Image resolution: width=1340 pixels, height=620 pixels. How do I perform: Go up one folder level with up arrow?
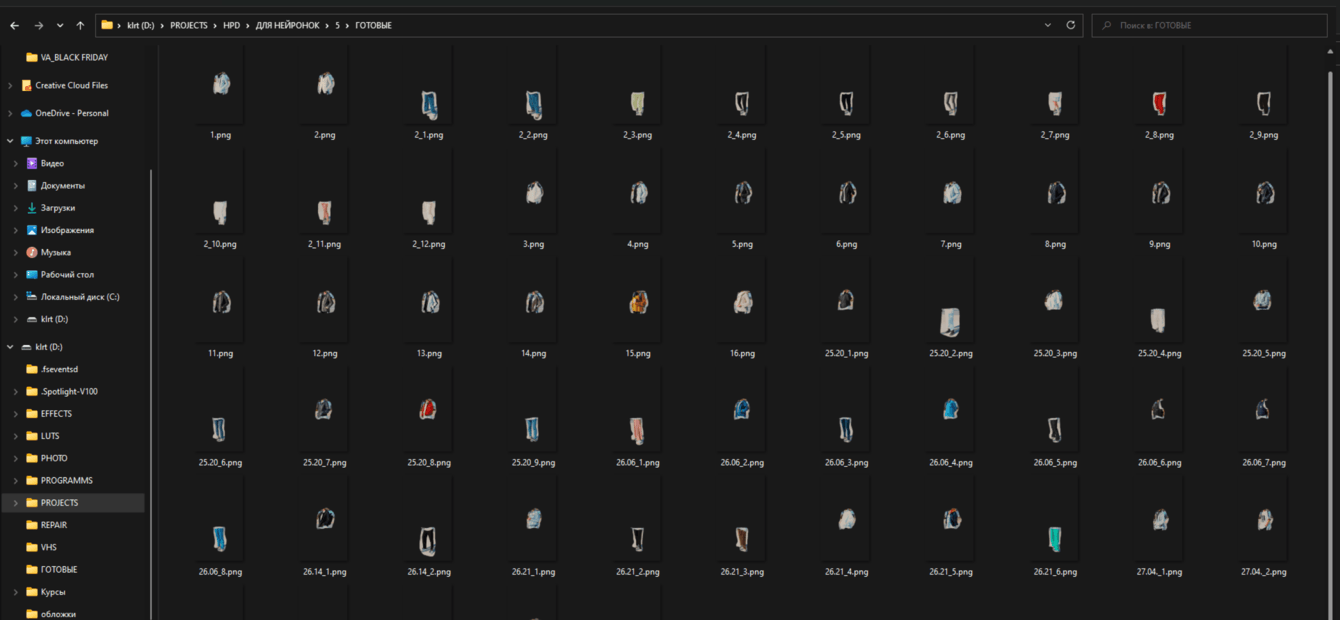[80, 25]
